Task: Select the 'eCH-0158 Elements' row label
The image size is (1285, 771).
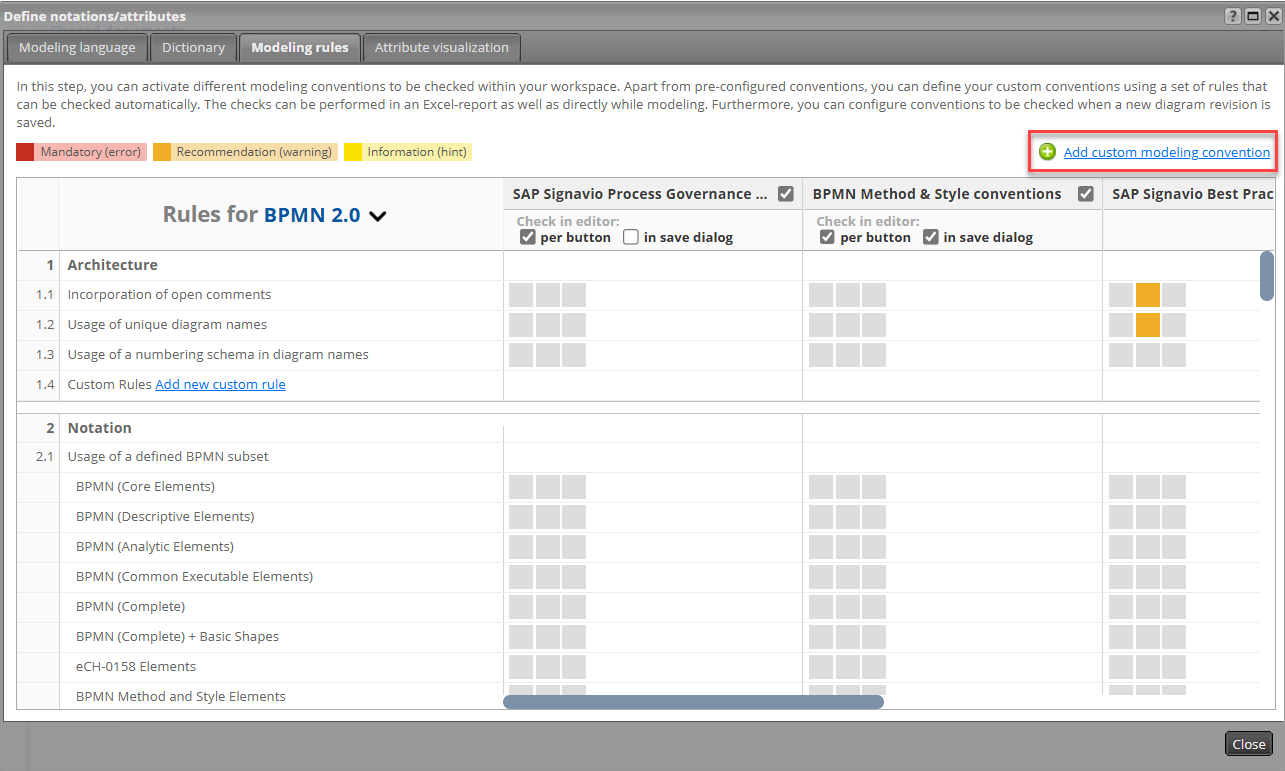Action: pyautogui.click(x=136, y=667)
